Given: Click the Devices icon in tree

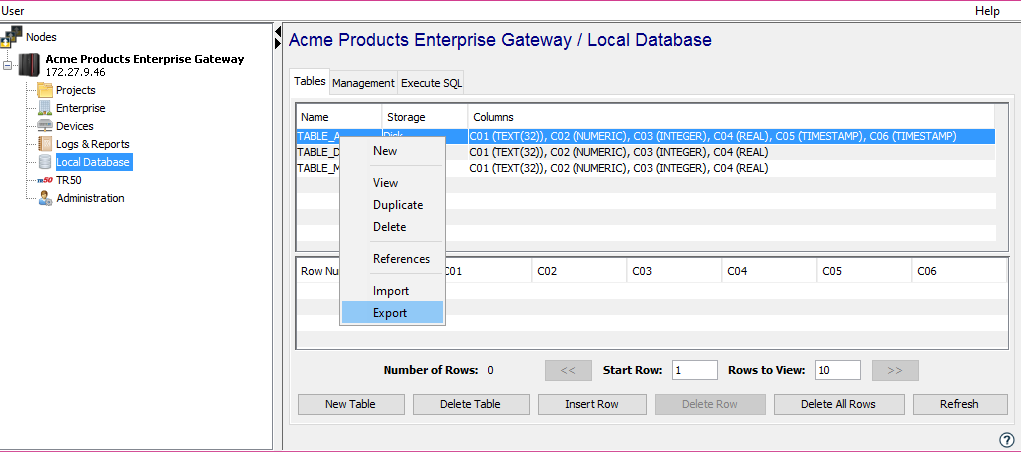Looking at the screenshot, I should pos(45,126).
